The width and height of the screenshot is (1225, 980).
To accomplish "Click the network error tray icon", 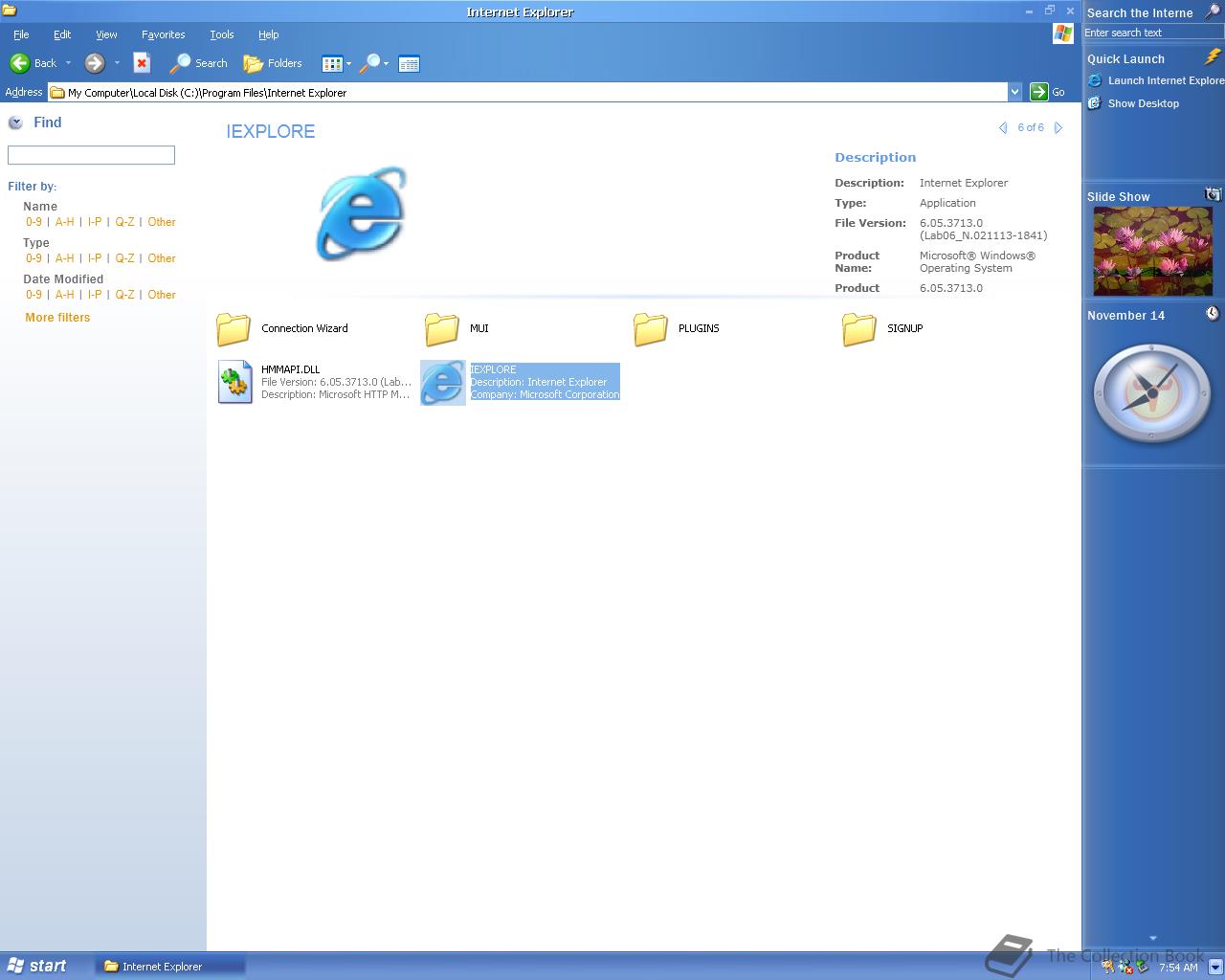I will pyautogui.click(x=1125, y=967).
